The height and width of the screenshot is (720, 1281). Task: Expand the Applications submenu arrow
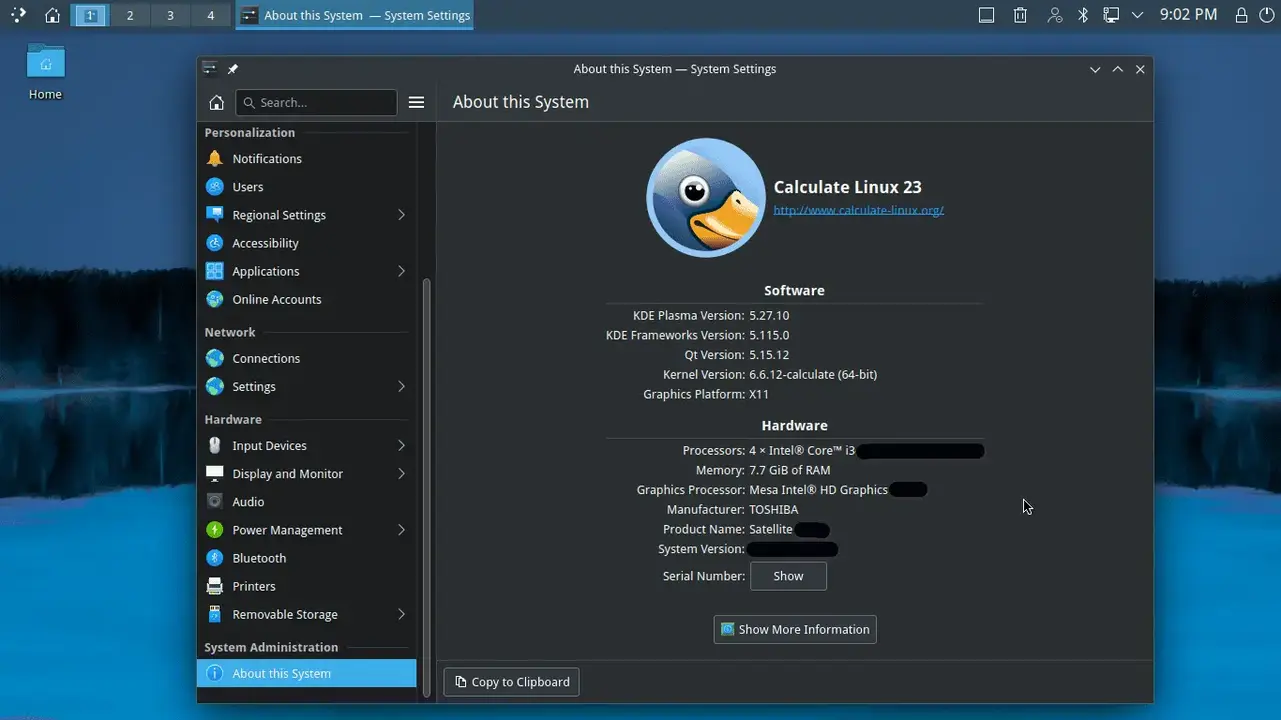(401, 271)
